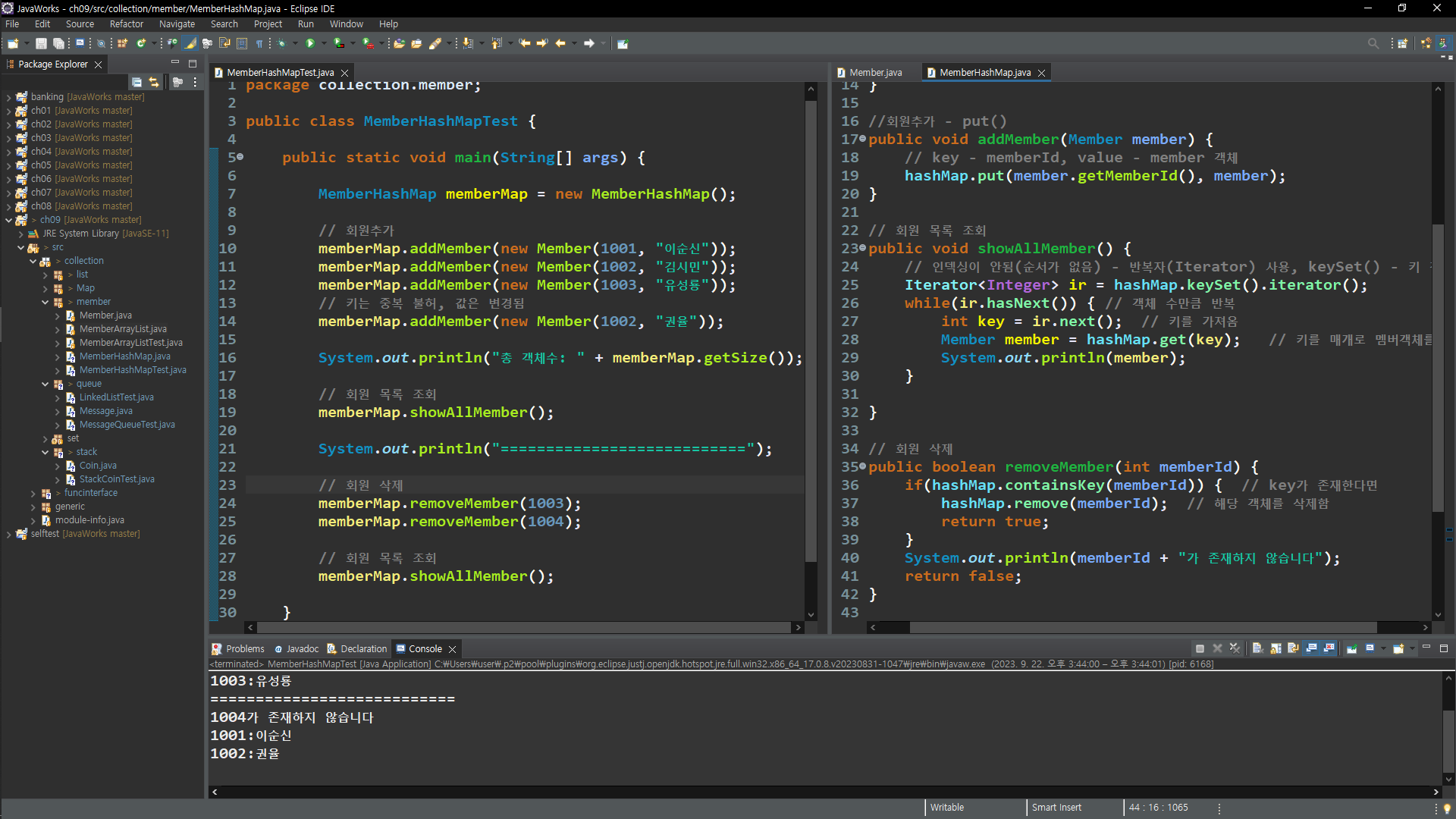Toggle Link with Editor in Package Explorer
Viewport: 1456px width, 819px height.
coord(154,82)
